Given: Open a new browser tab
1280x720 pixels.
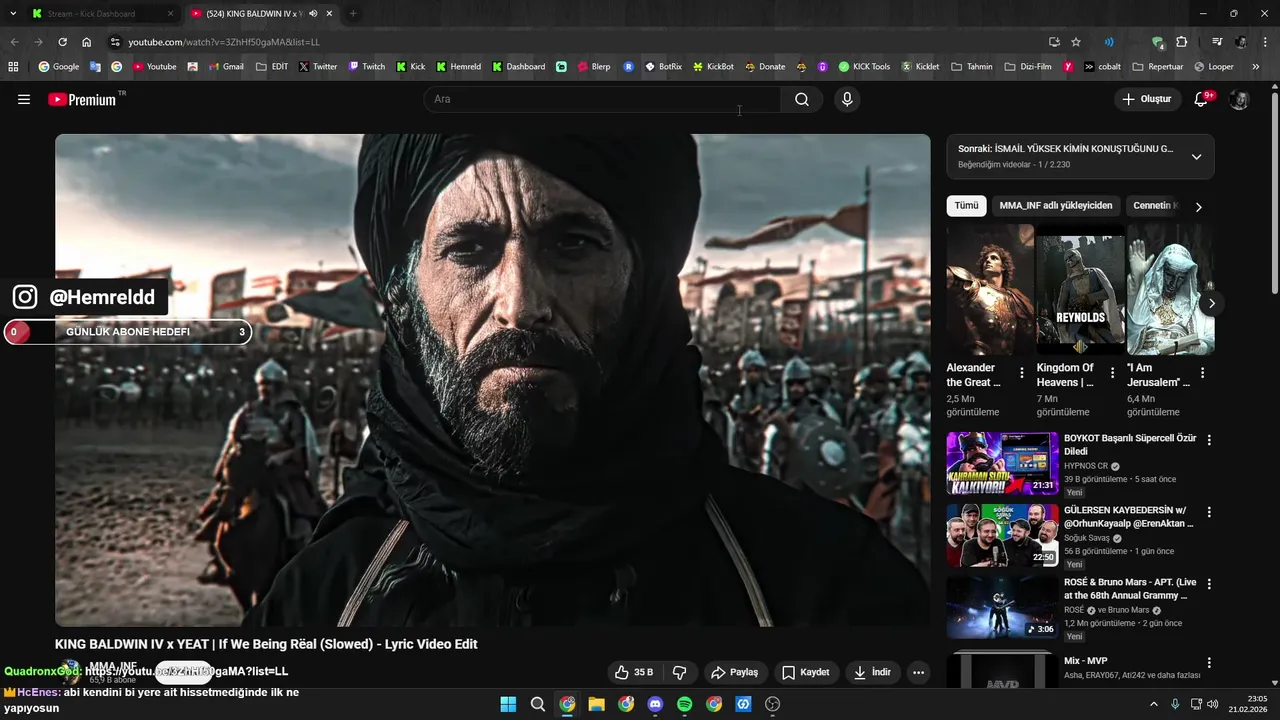Looking at the screenshot, I should pyautogui.click(x=353, y=14).
